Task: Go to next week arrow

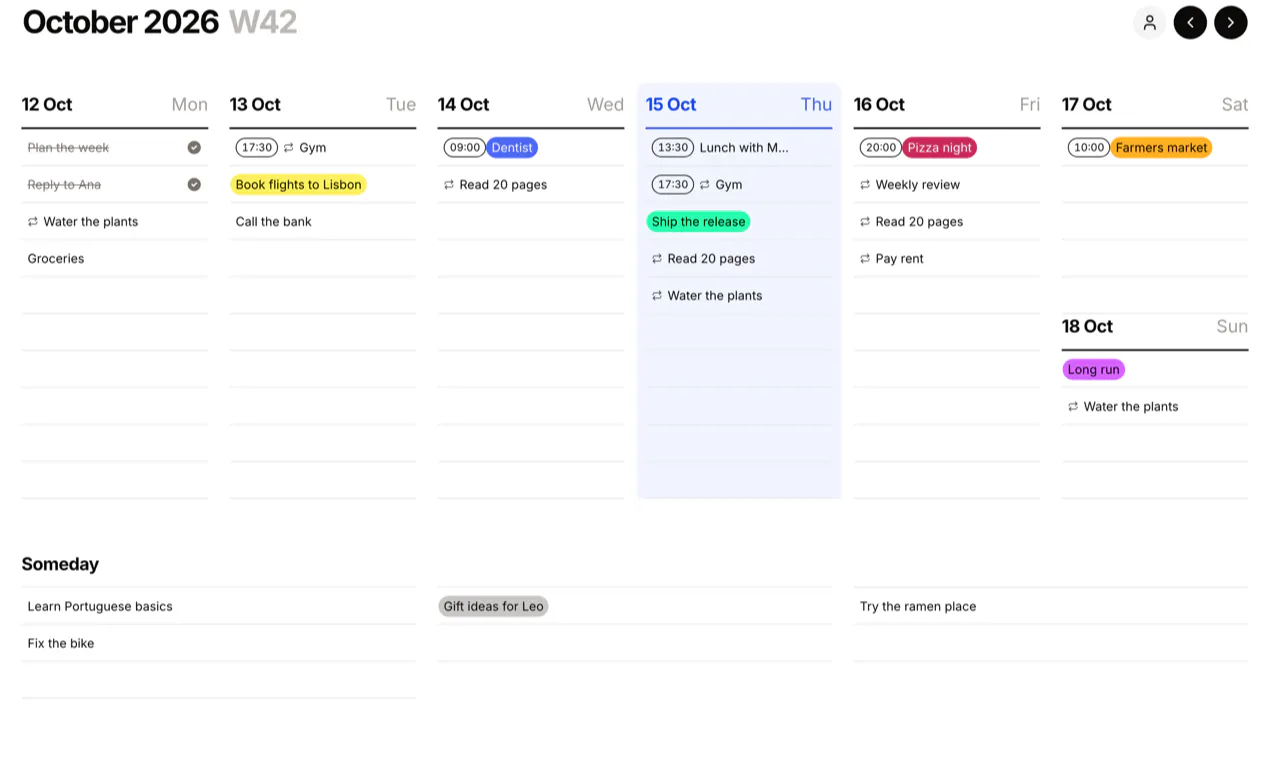Action: pyautogui.click(x=1231, y=22)
